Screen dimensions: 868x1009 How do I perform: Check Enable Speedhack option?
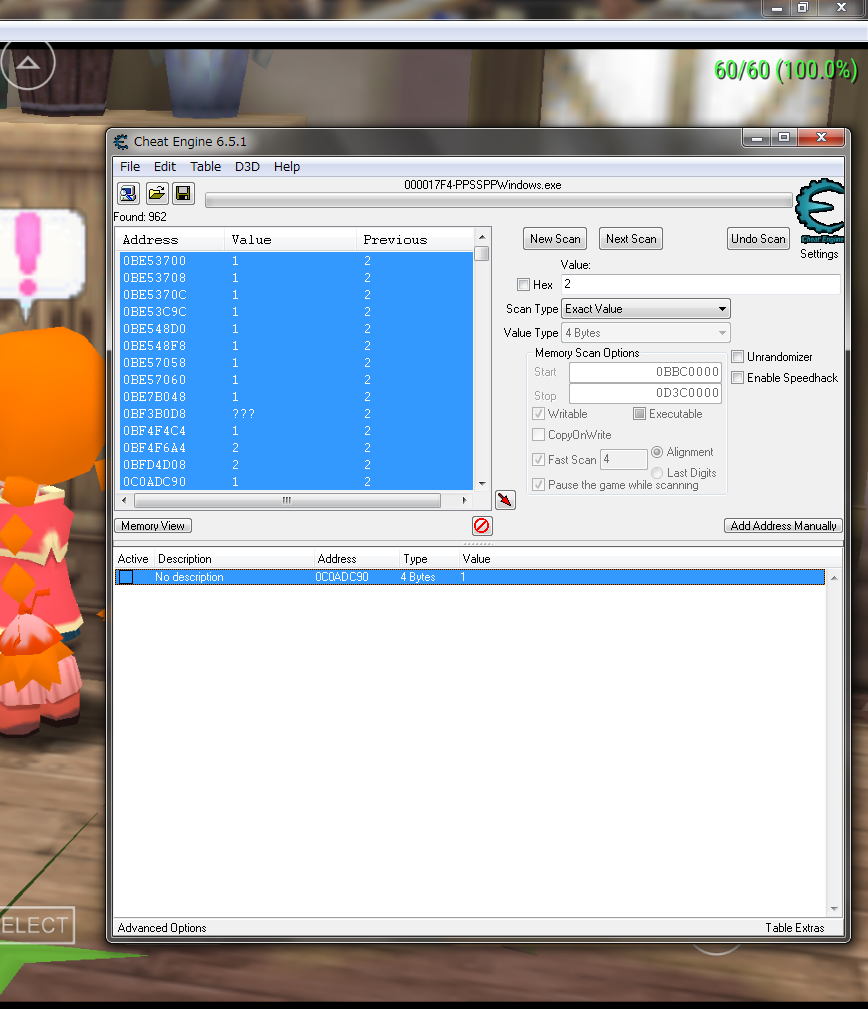tap(738, 378)
